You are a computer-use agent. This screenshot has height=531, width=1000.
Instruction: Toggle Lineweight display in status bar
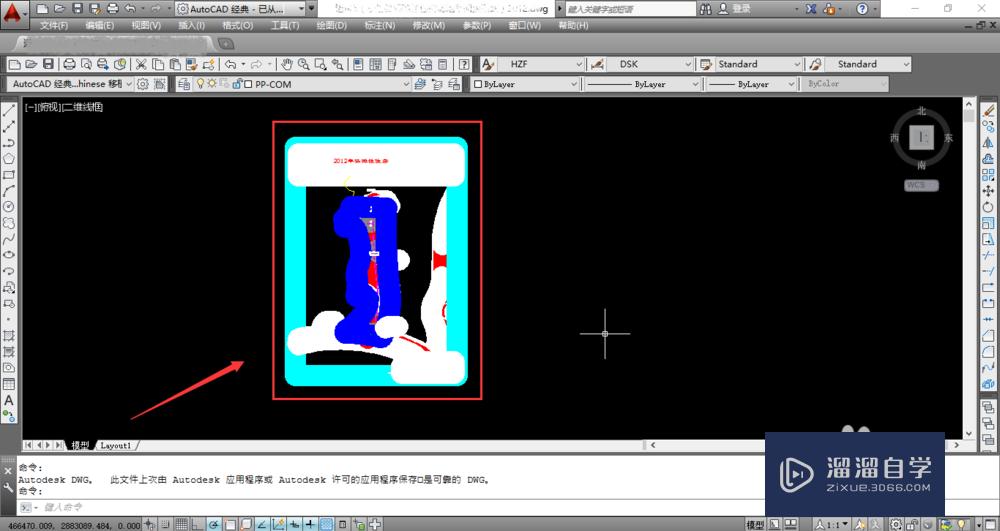[311, 525]
